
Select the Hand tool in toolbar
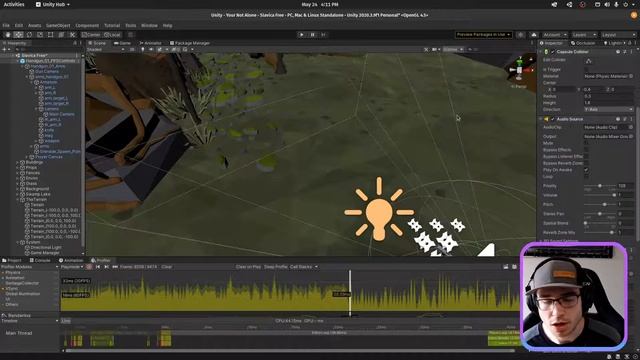(8, 35)
